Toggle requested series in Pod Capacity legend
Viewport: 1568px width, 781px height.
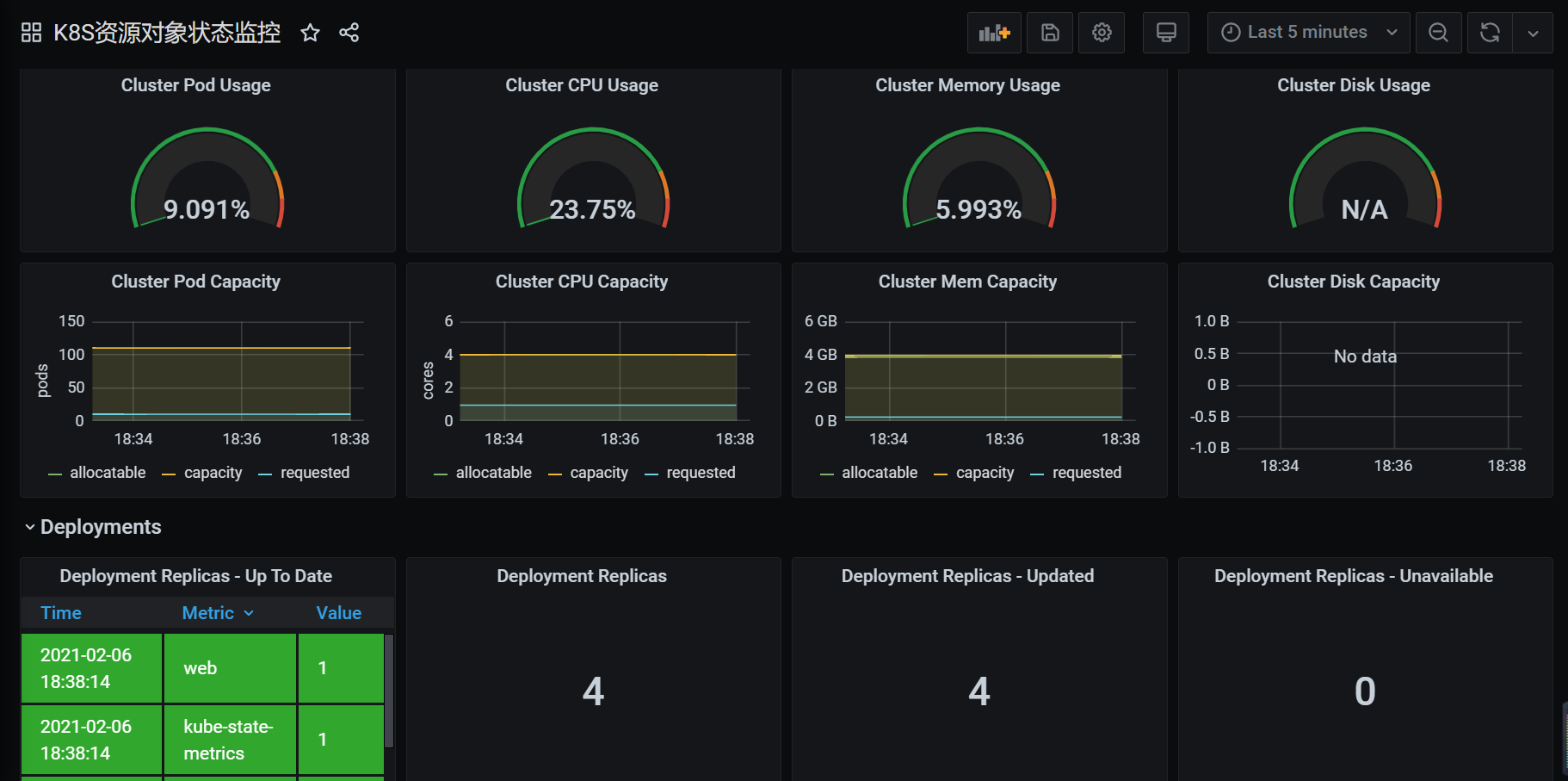point(315,473)
